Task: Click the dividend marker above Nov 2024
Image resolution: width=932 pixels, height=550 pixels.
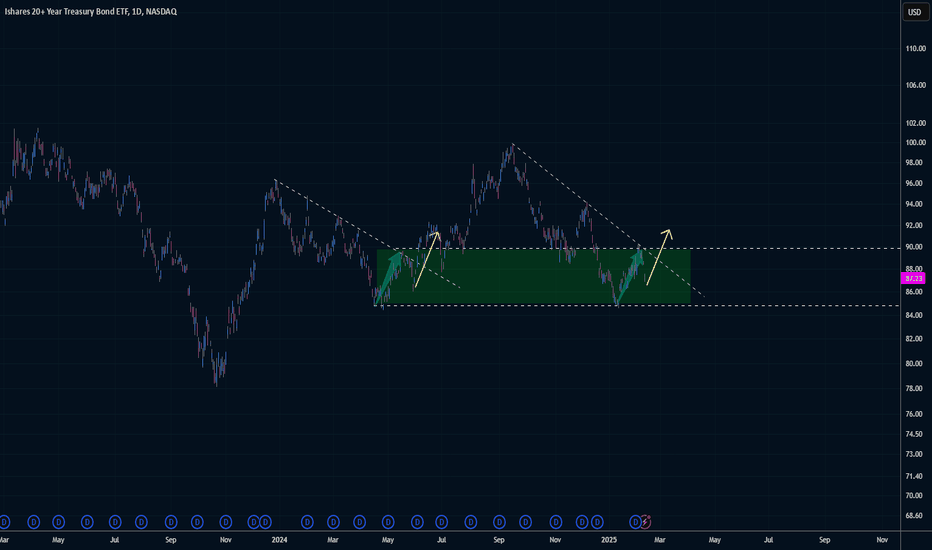Action: [556, 522]
